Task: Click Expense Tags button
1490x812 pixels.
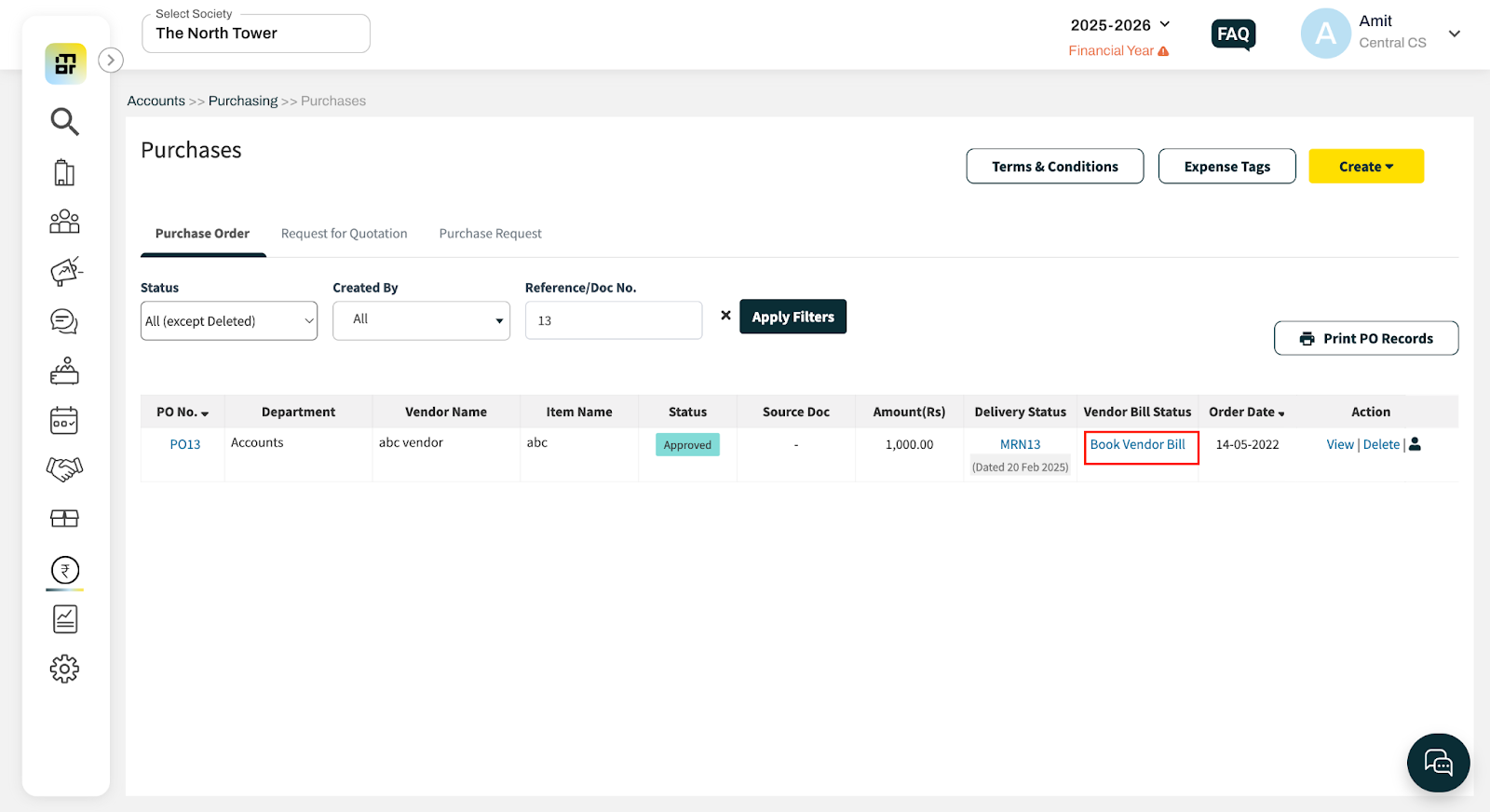Action: (x=1227, y=167)
